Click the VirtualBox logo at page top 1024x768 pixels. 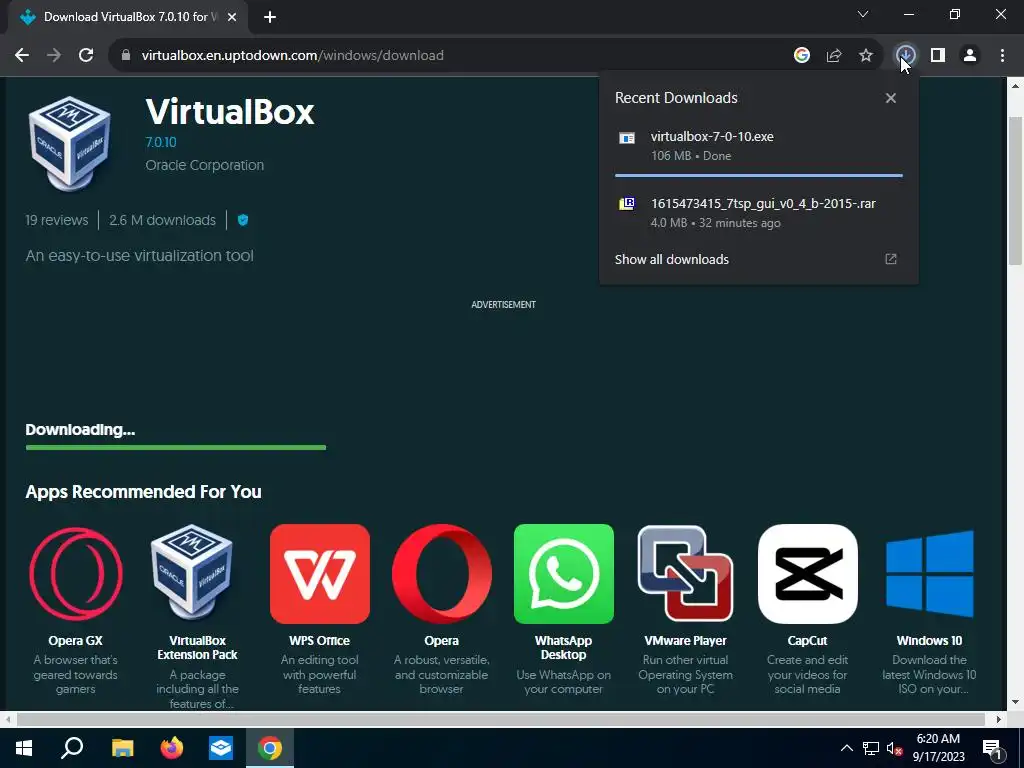click(70, 144)
